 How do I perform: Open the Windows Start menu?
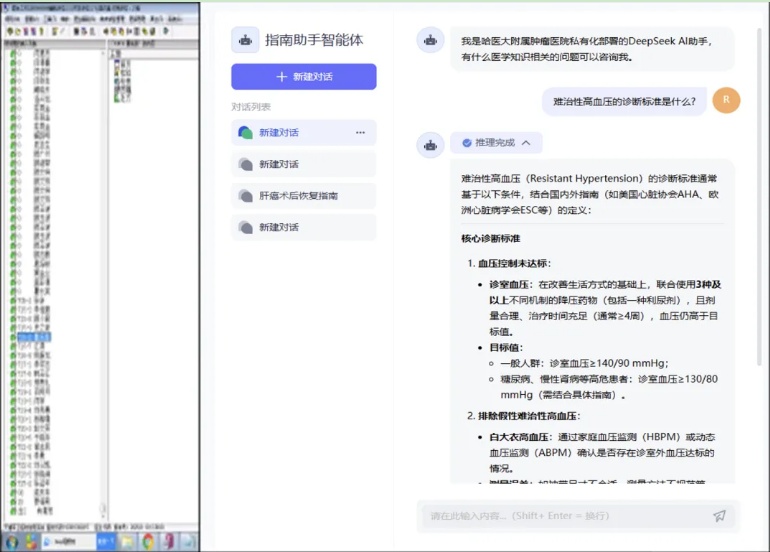(12, 541)
